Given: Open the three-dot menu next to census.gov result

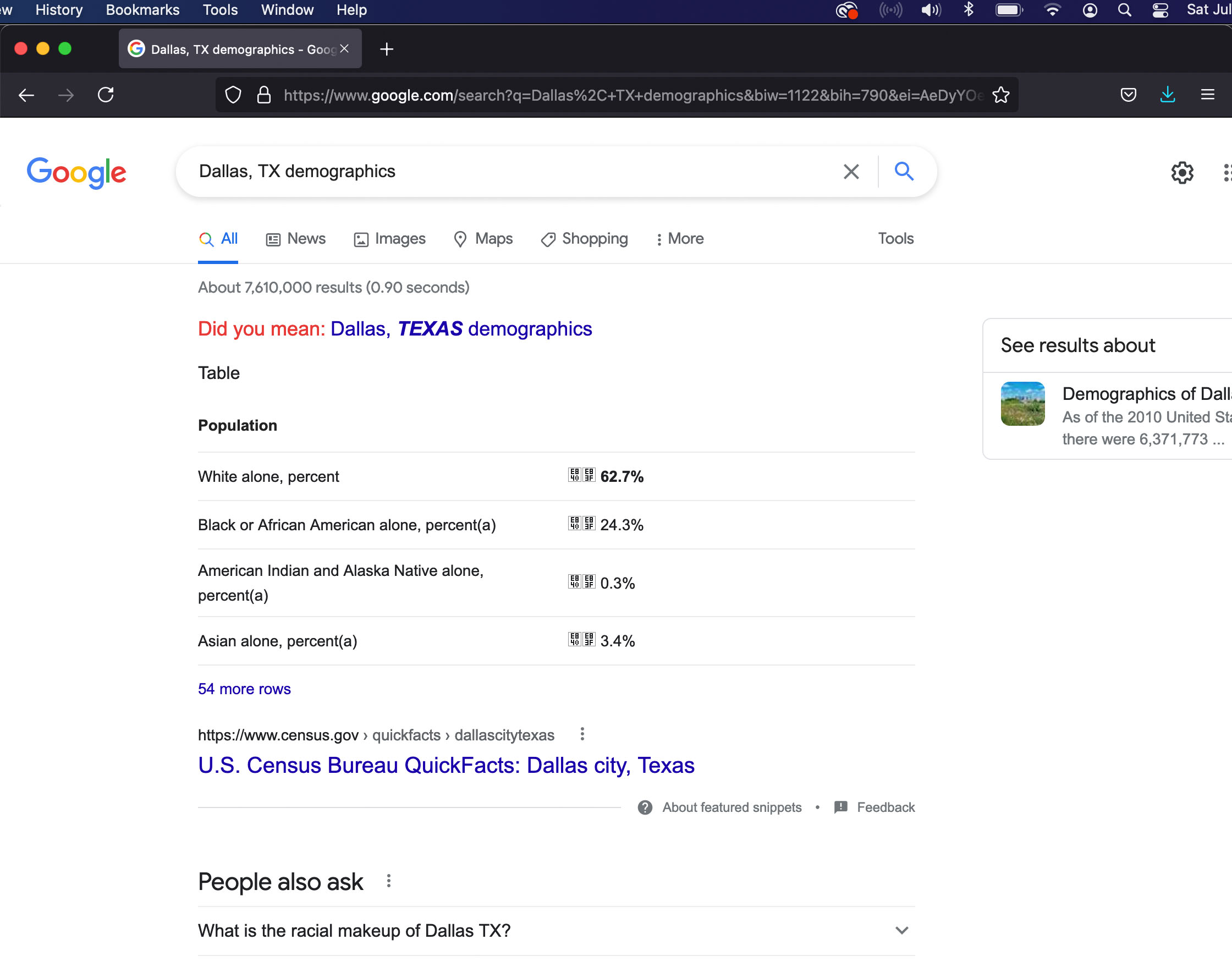Looking at the screenshot, I should (582, 734).
